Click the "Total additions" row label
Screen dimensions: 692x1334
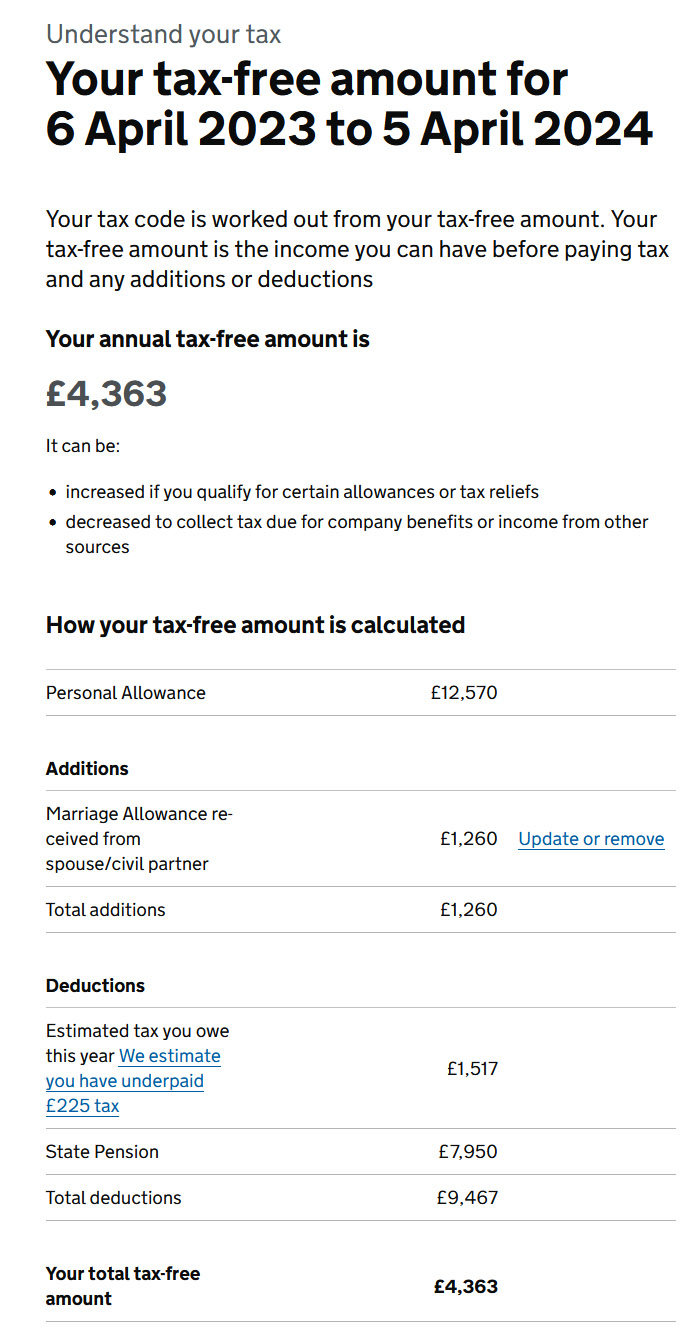(105, 910)
